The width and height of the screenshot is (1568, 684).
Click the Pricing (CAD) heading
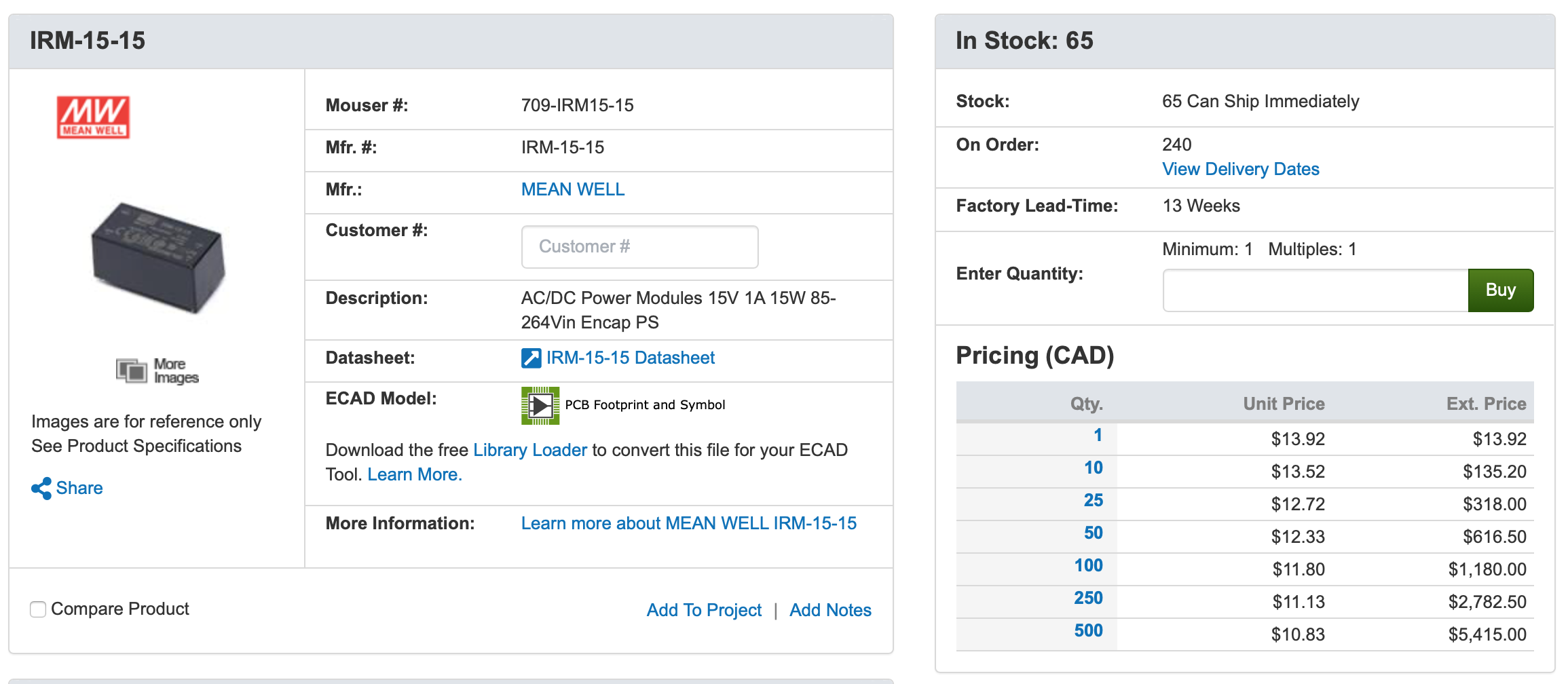(x=1034, y=356)
